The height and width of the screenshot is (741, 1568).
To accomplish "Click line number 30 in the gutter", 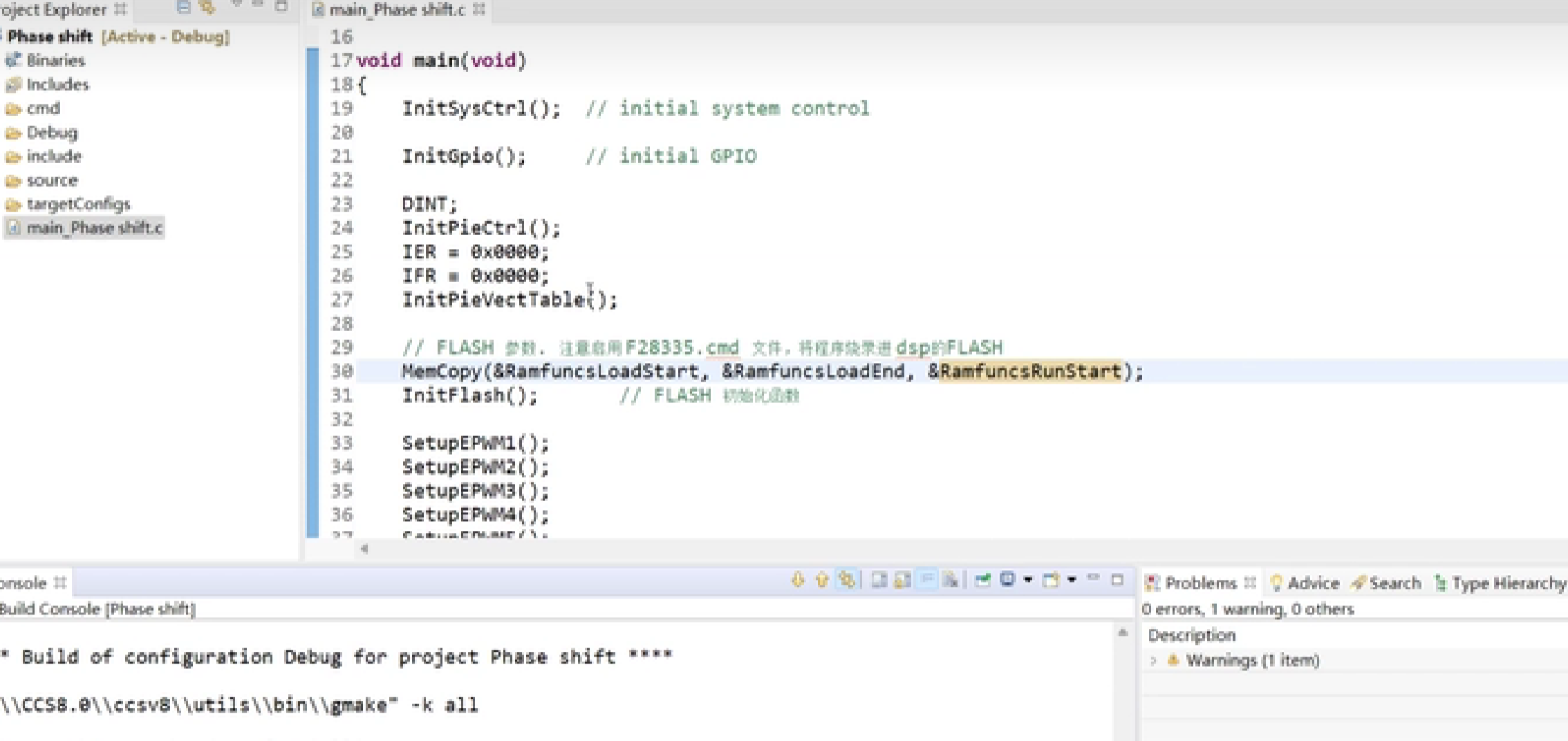I will 342,372.
